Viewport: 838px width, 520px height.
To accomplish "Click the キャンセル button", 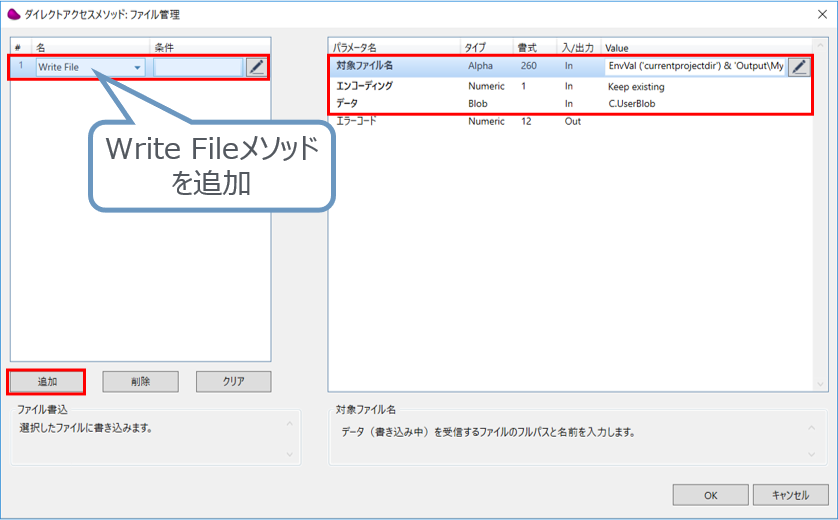I will pos(789,495).
